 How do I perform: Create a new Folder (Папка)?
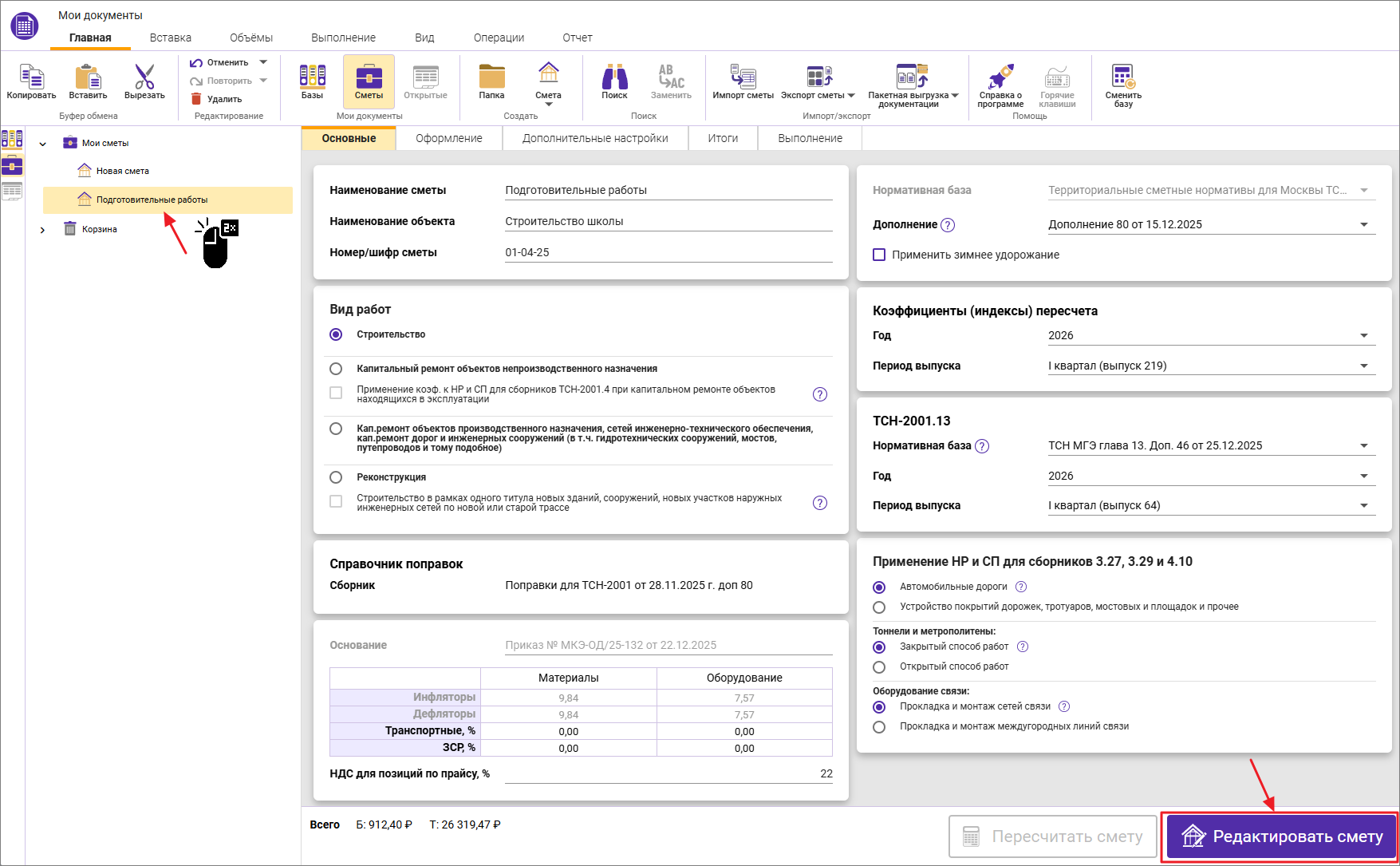point(491,78)
